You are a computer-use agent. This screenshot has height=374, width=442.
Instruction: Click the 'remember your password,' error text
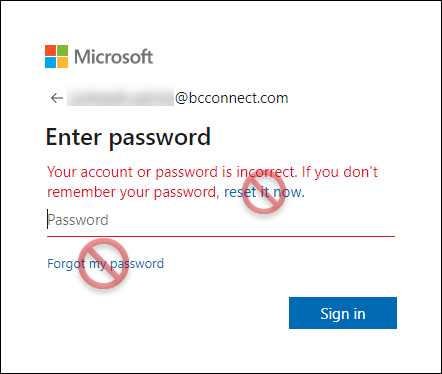(x=133, y=192)
